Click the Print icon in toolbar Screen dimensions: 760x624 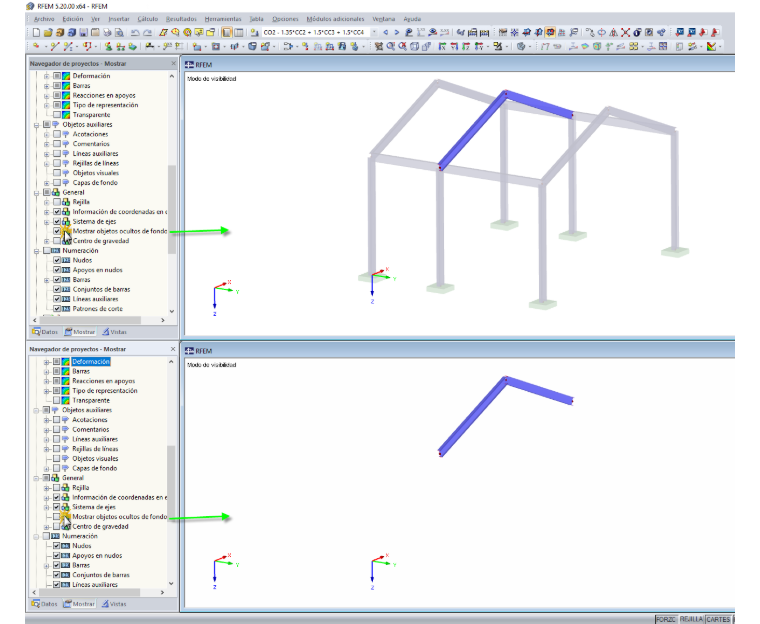click(x=107, y=32)
